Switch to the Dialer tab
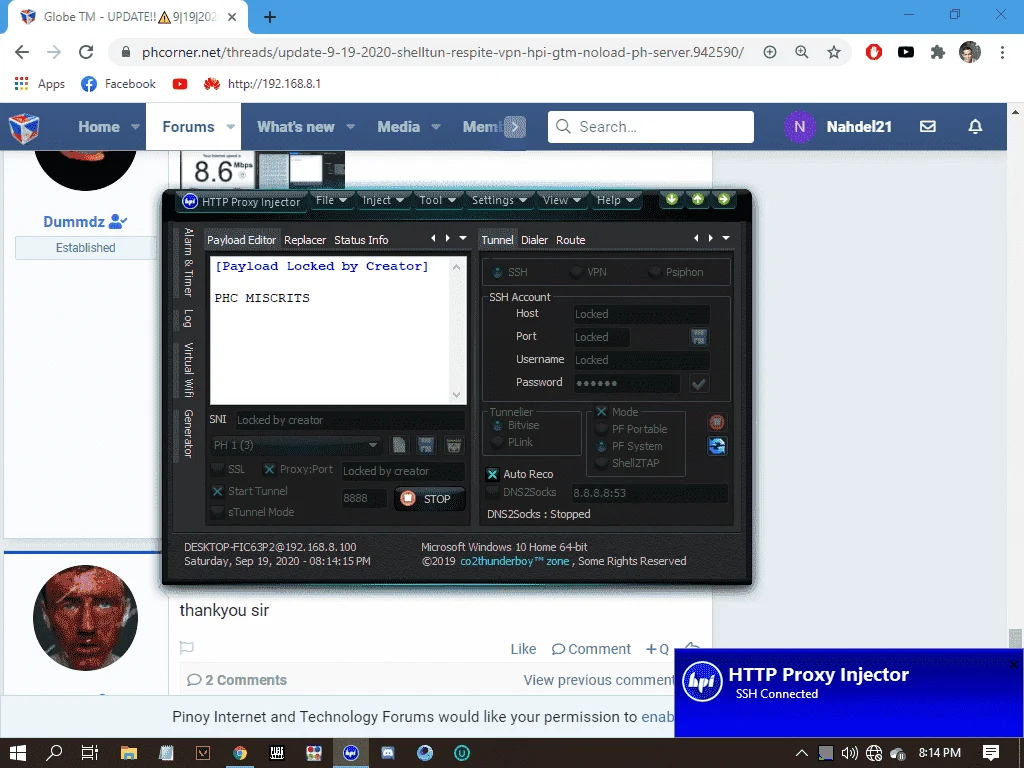The height and width of the screenshot is (768, 1024). pyautogui.click(x=534, y=240)
